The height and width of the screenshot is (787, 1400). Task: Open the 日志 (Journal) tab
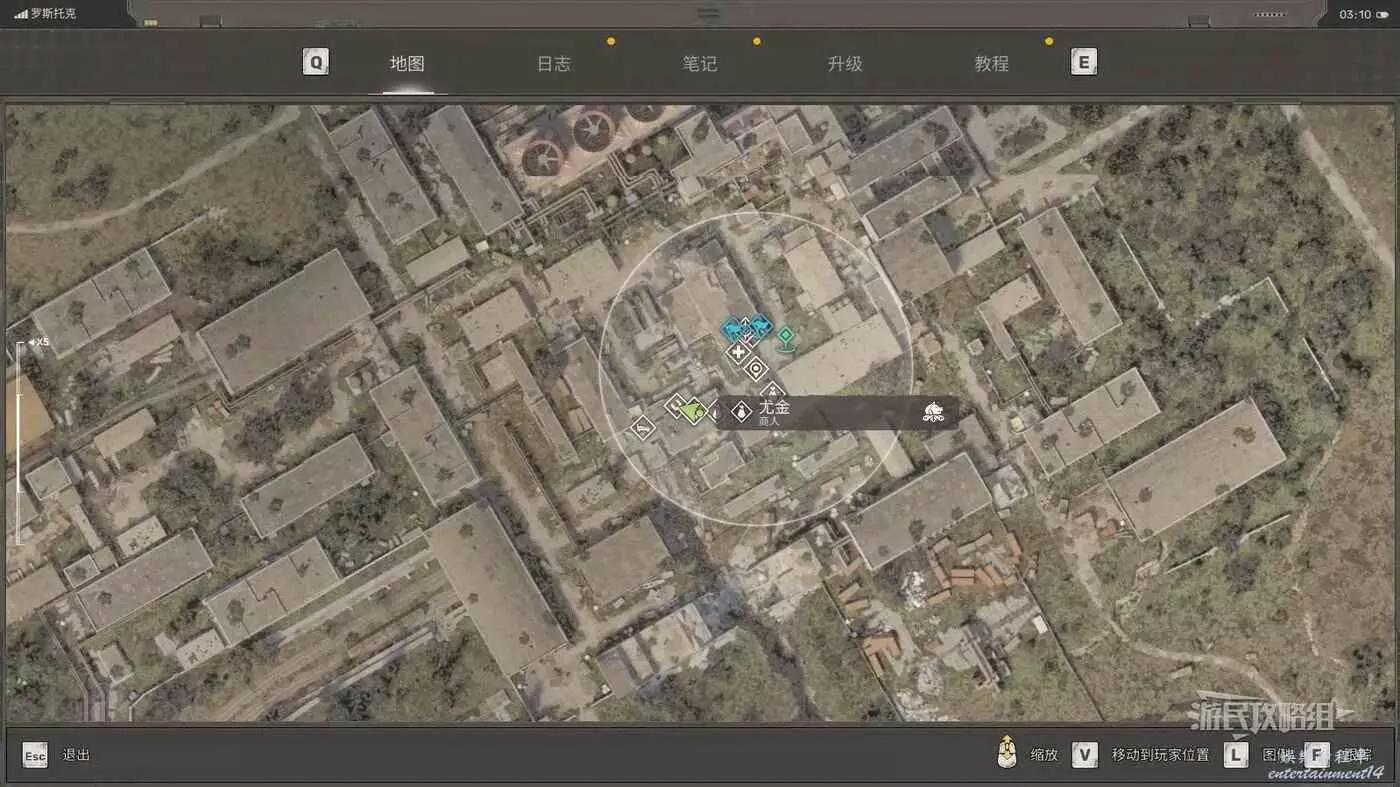(x=553, y=64)
